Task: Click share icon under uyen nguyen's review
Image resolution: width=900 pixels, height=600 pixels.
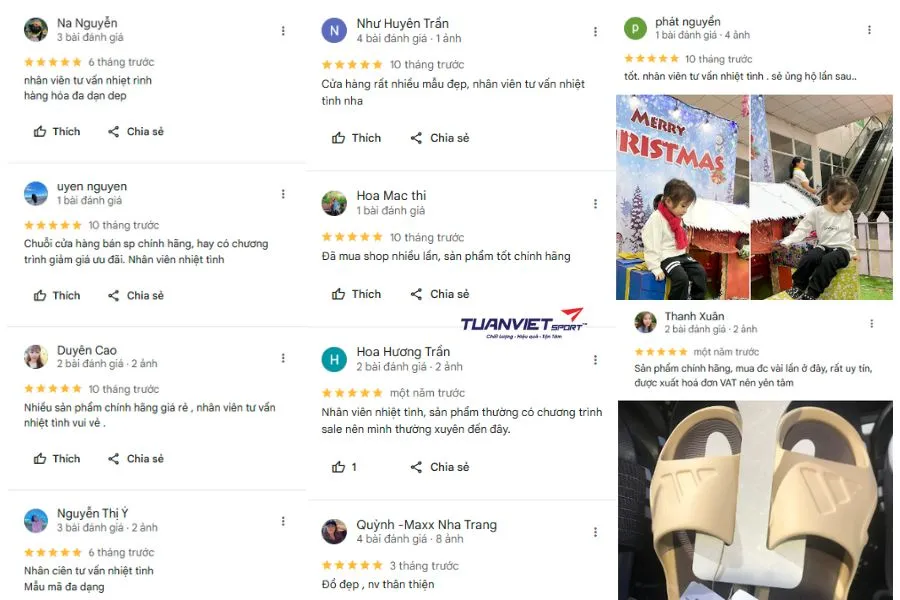Action: coord(114,295)
